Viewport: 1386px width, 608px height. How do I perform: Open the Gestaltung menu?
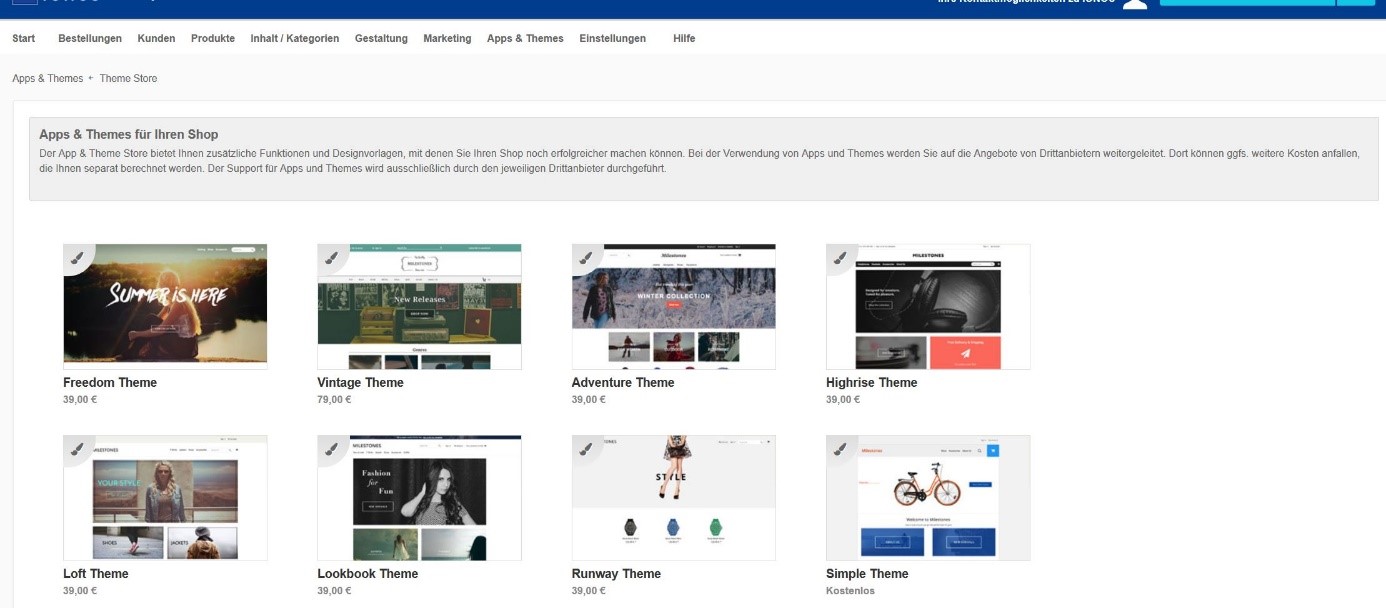pos(381,38)
